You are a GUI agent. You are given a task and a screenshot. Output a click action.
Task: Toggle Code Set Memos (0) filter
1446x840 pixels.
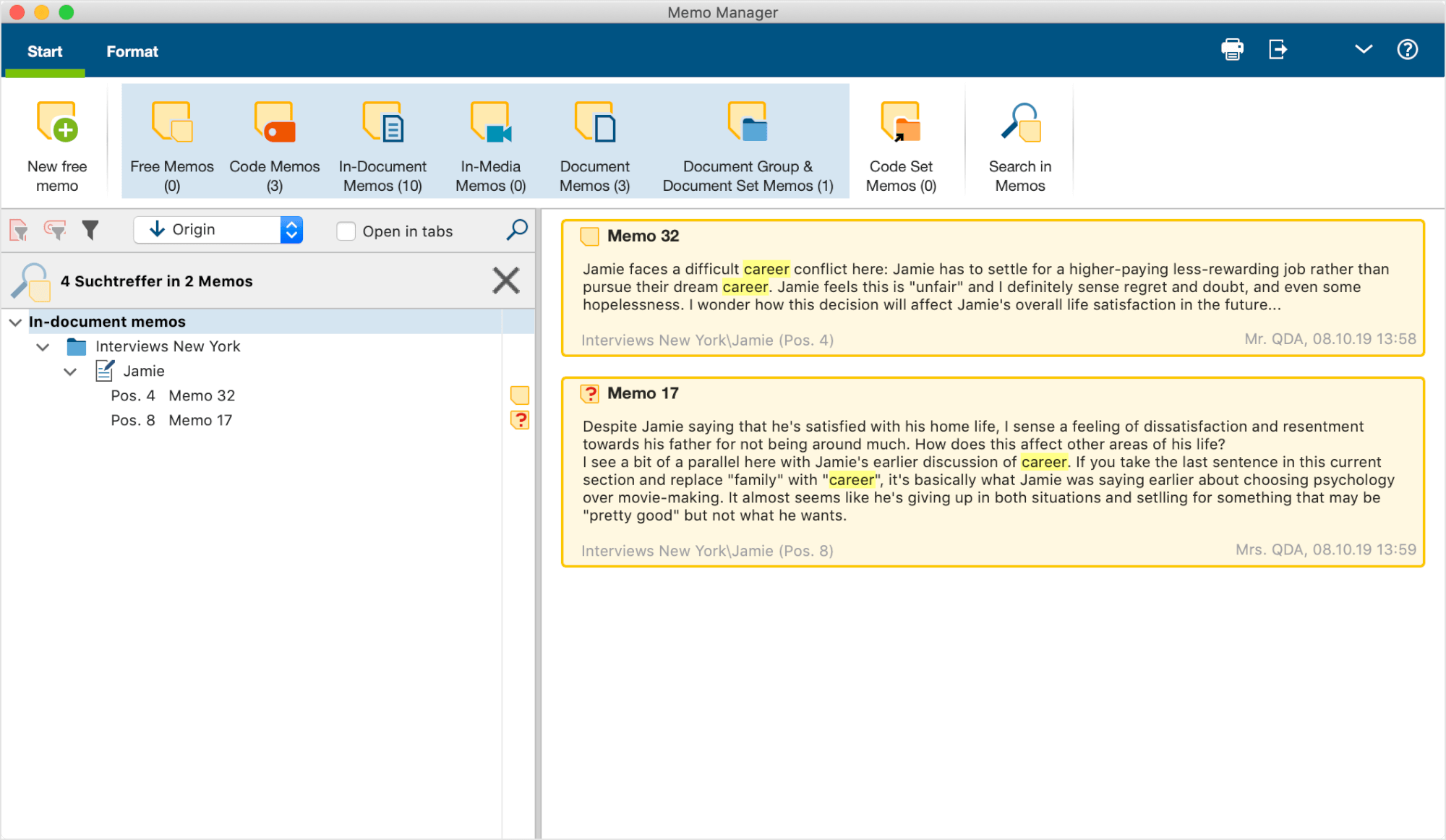click(x=902, y=146)
